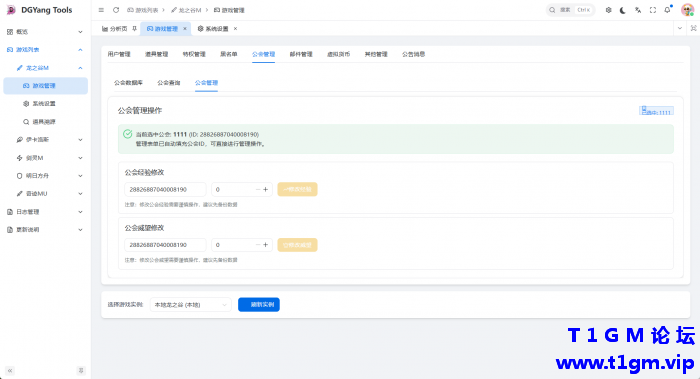Image resolution: width=700 pixels, height=379 pixels.
Task: Collapse the 龙之谷M sidebar submenu
Action: (45, 68)
